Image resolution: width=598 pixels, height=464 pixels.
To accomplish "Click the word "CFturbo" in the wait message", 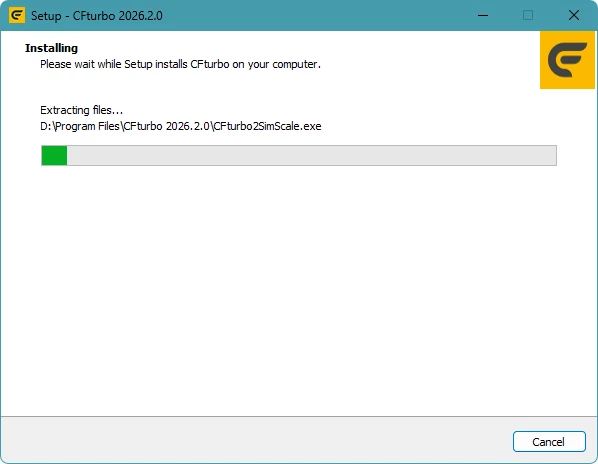I will pos(209,64).
